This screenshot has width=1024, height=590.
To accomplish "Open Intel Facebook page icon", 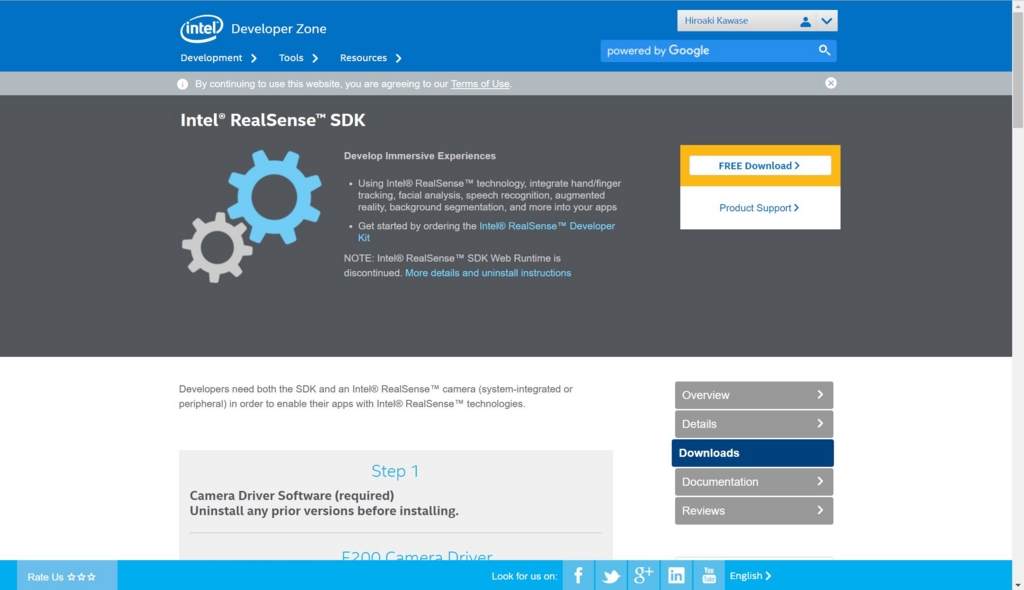I will point(578,576).
